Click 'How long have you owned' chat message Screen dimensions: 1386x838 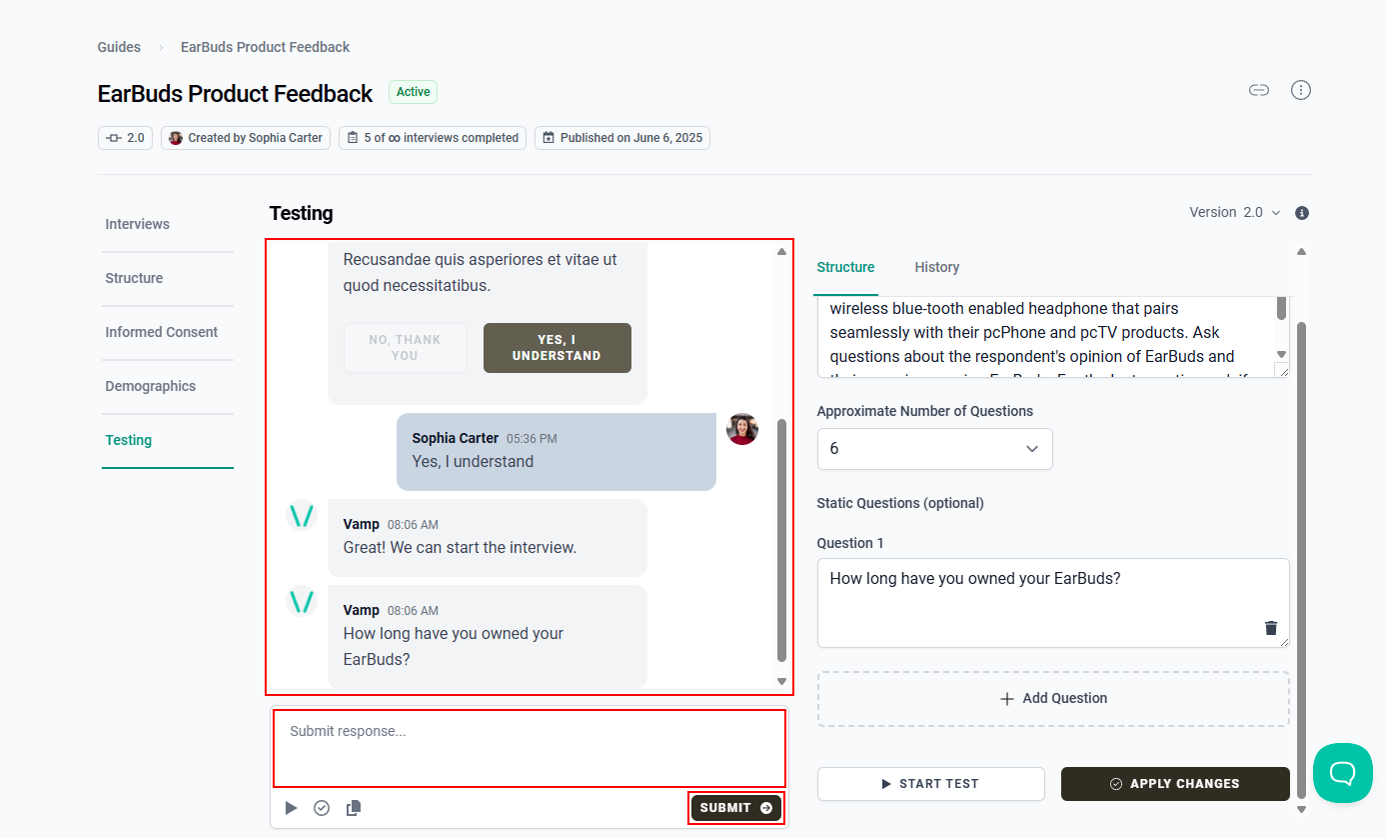pos(487,637)
